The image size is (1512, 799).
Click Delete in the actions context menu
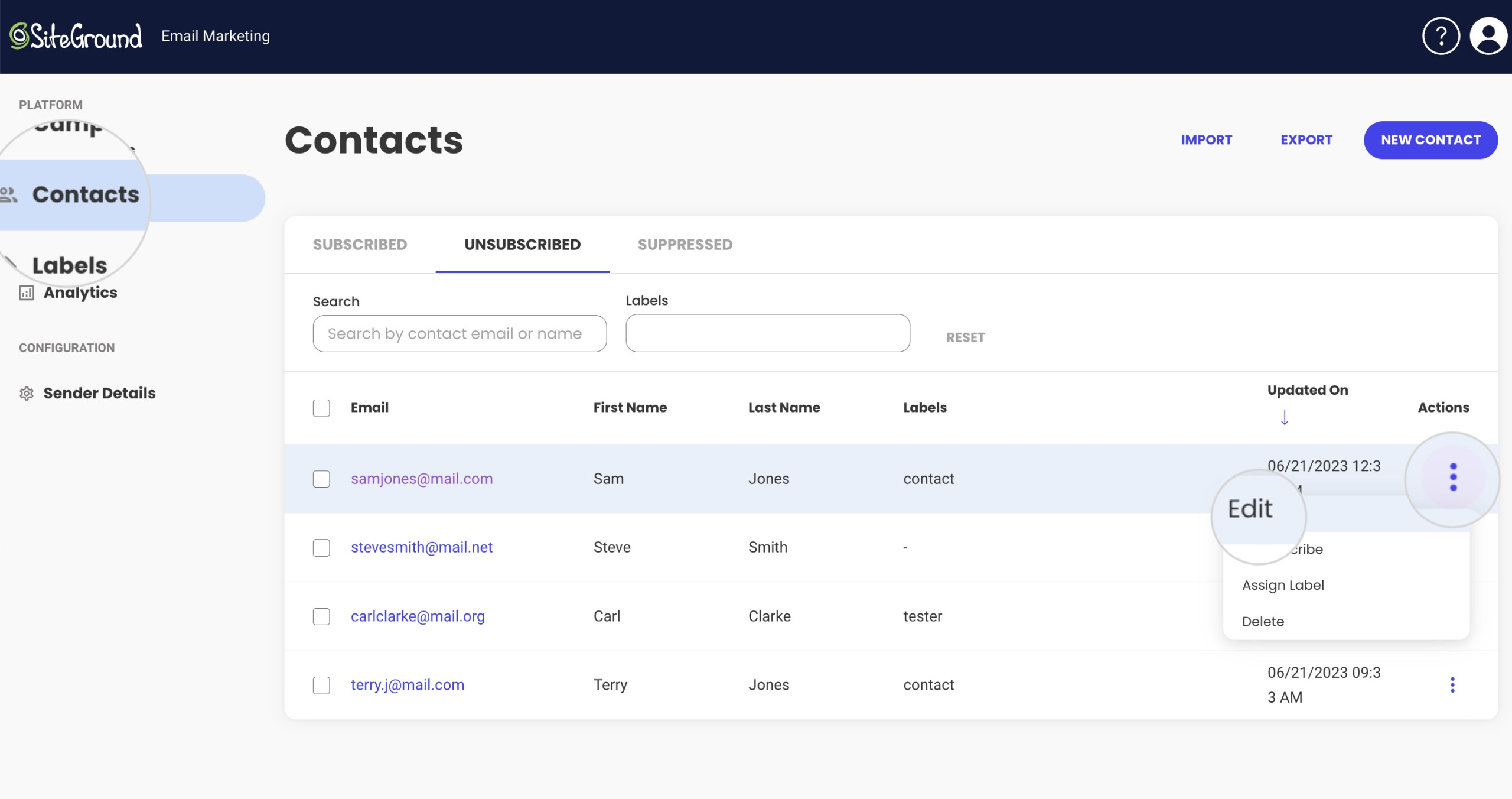1263,621
